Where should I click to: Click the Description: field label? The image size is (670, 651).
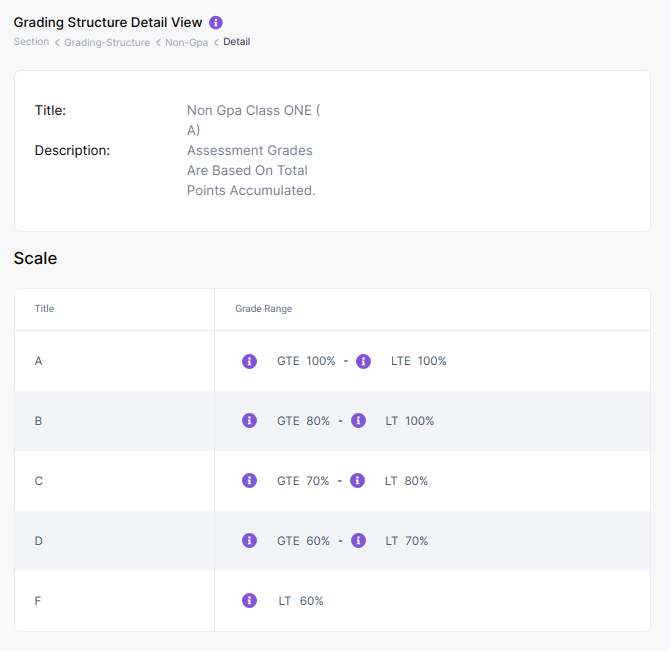point(72,150)
